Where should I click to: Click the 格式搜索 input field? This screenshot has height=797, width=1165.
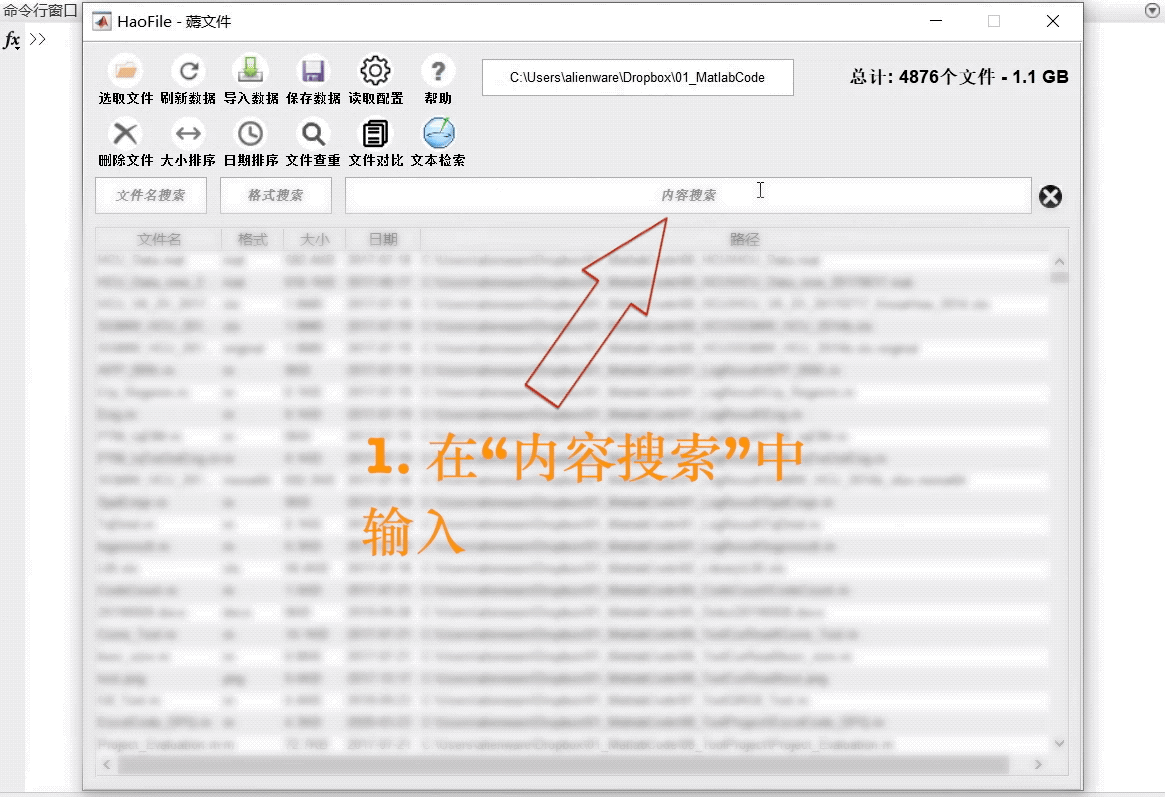coord(276,195)
